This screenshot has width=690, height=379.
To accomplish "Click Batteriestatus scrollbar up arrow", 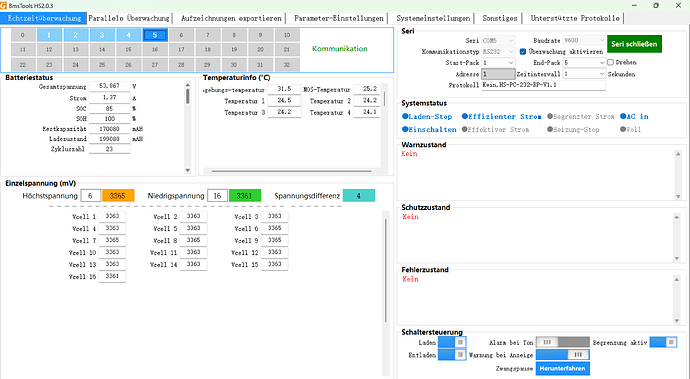I will point(188,85).
